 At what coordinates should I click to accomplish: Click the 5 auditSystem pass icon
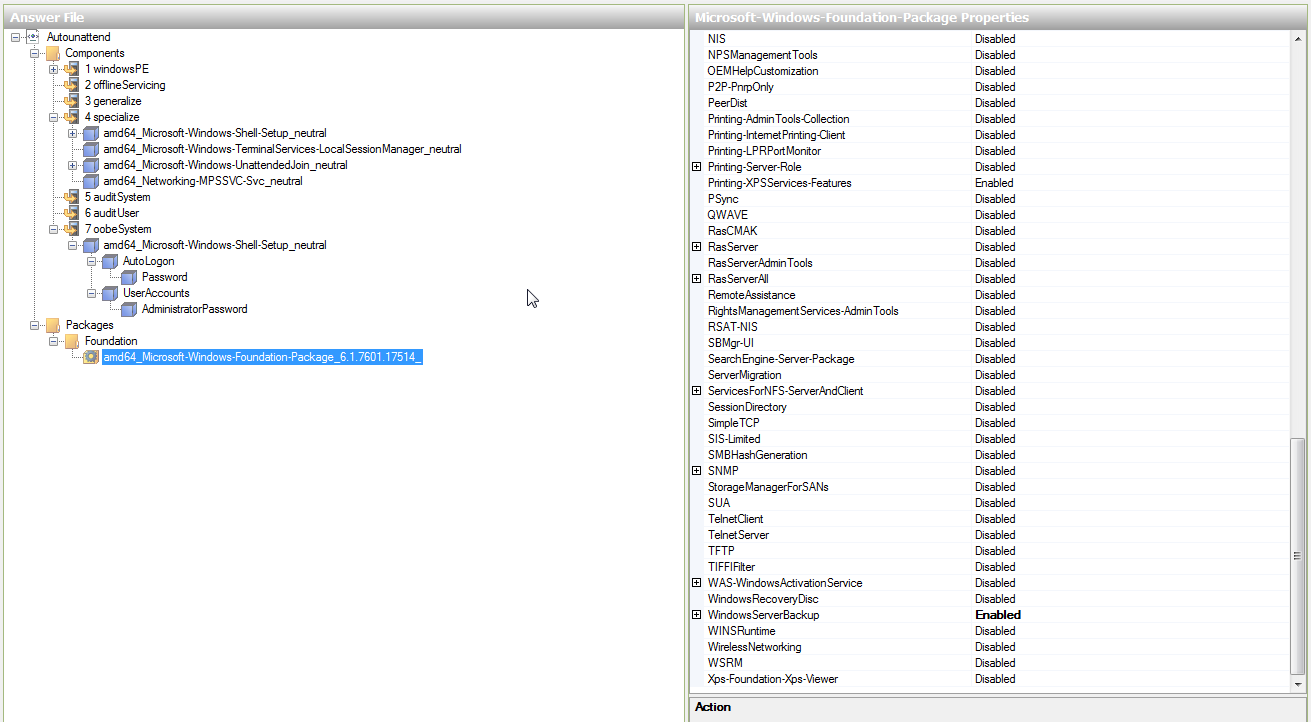tap(71, 197)
